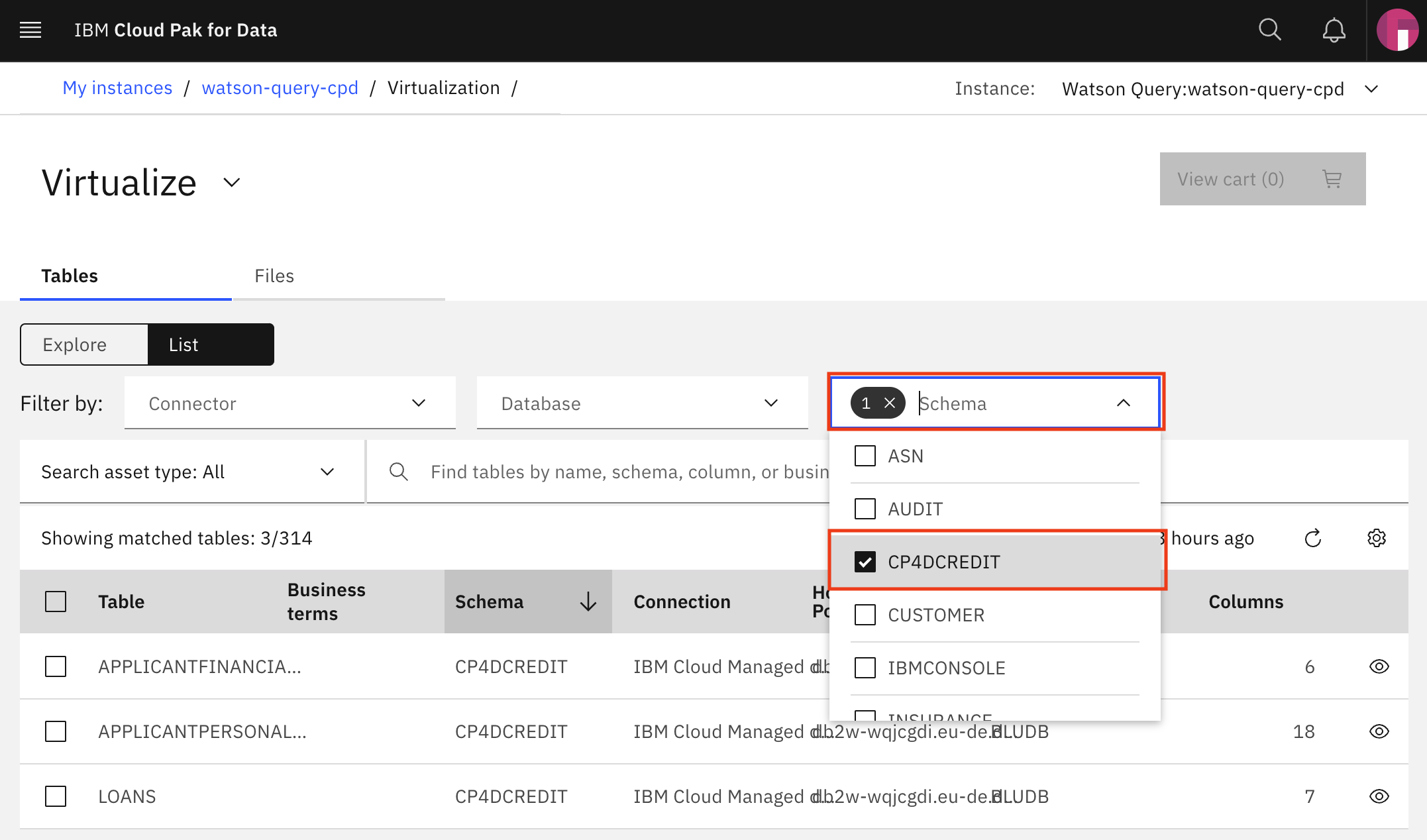Switch to the Tables tab
The width and height of the screenshot is (1427, 840).
(x=126, y=276)
